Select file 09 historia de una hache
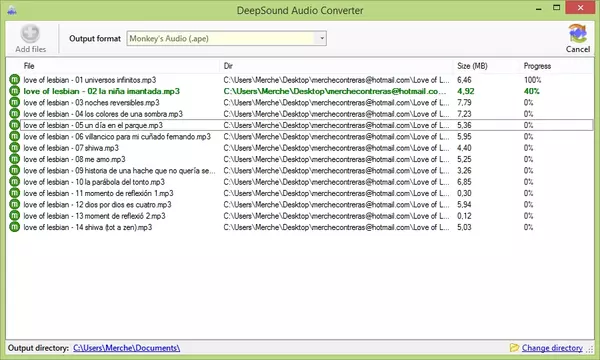Image resolution: width=600 pixels, height=360 pixels. tap(119, 170)
